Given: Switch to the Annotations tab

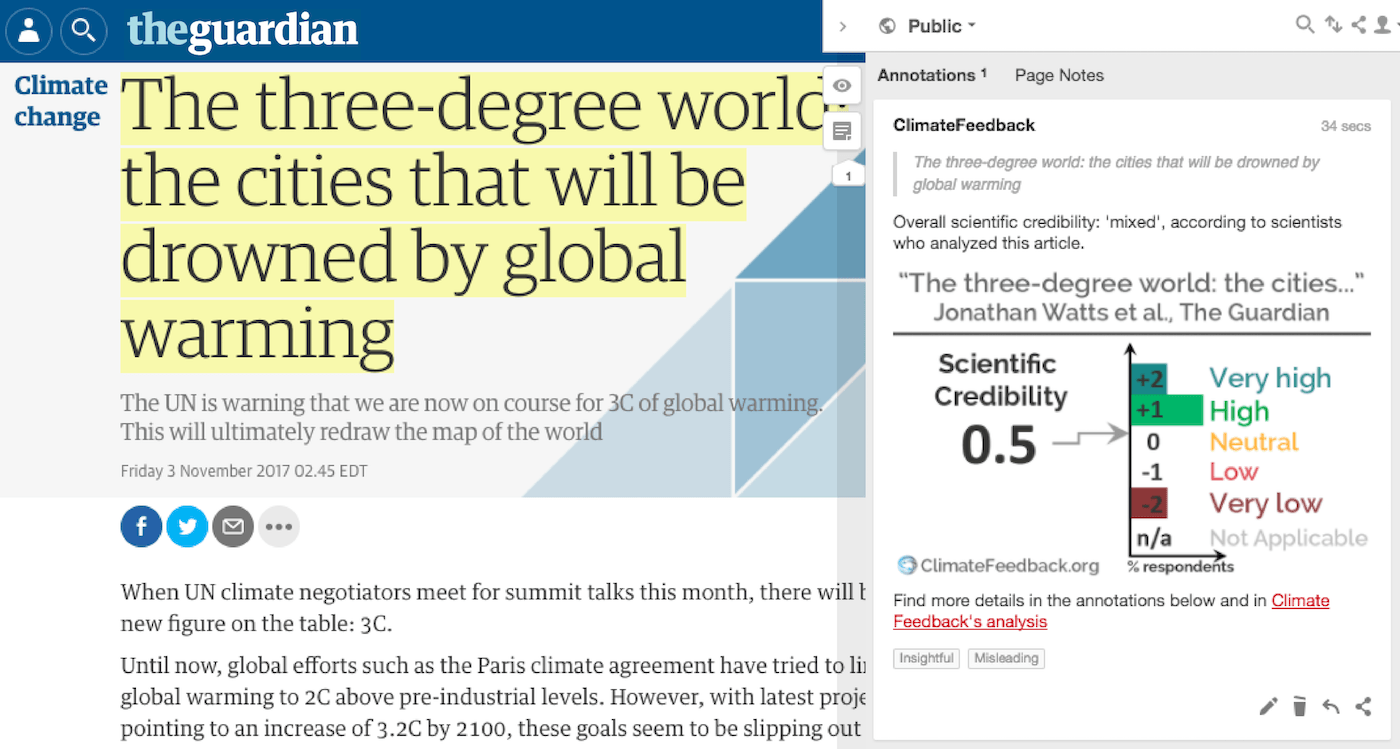Looking at the screenshot, I should [x=932, y=75].
